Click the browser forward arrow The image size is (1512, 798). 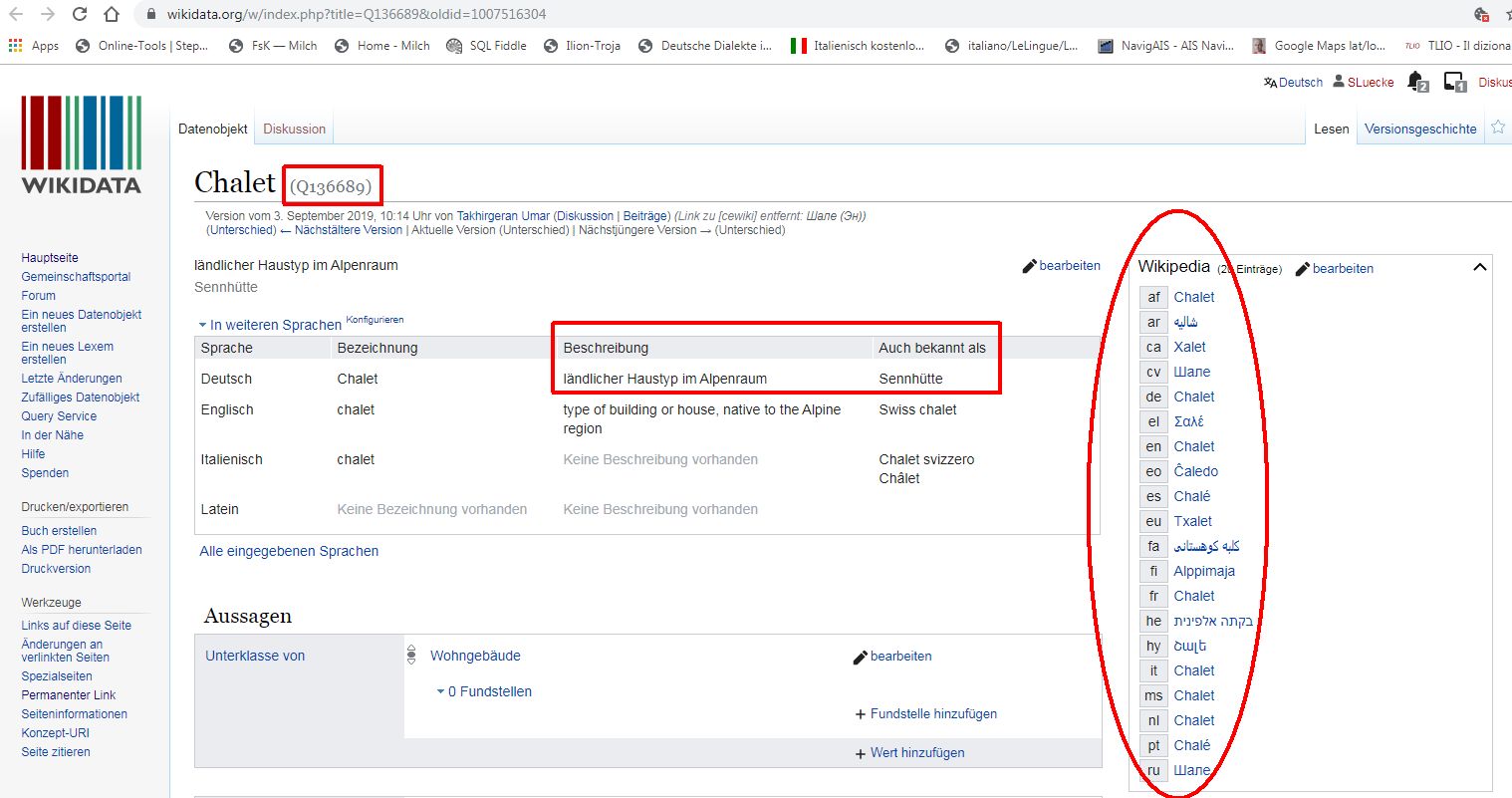pyautogui.click(x=48, y=15)
